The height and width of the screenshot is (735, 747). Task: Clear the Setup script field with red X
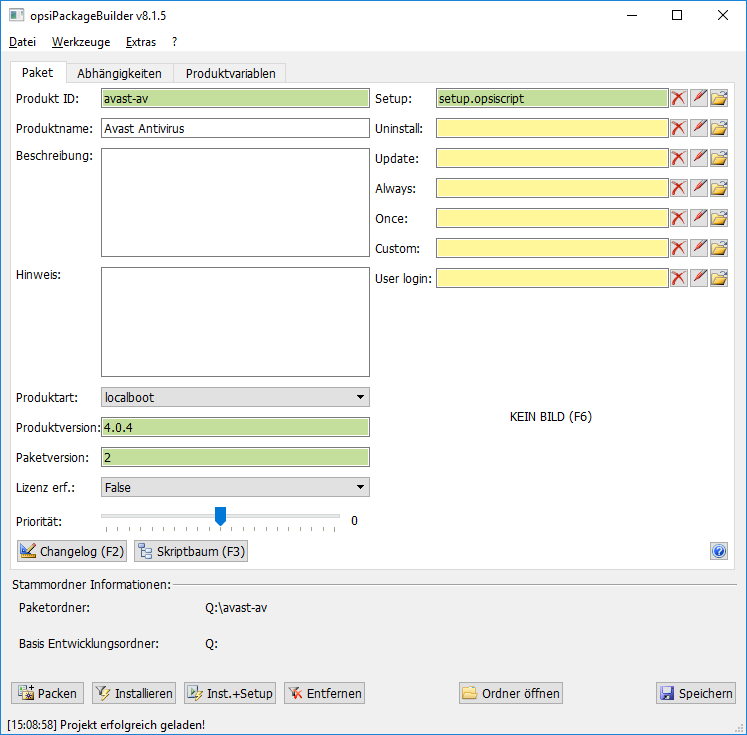(x=679, y=98)
